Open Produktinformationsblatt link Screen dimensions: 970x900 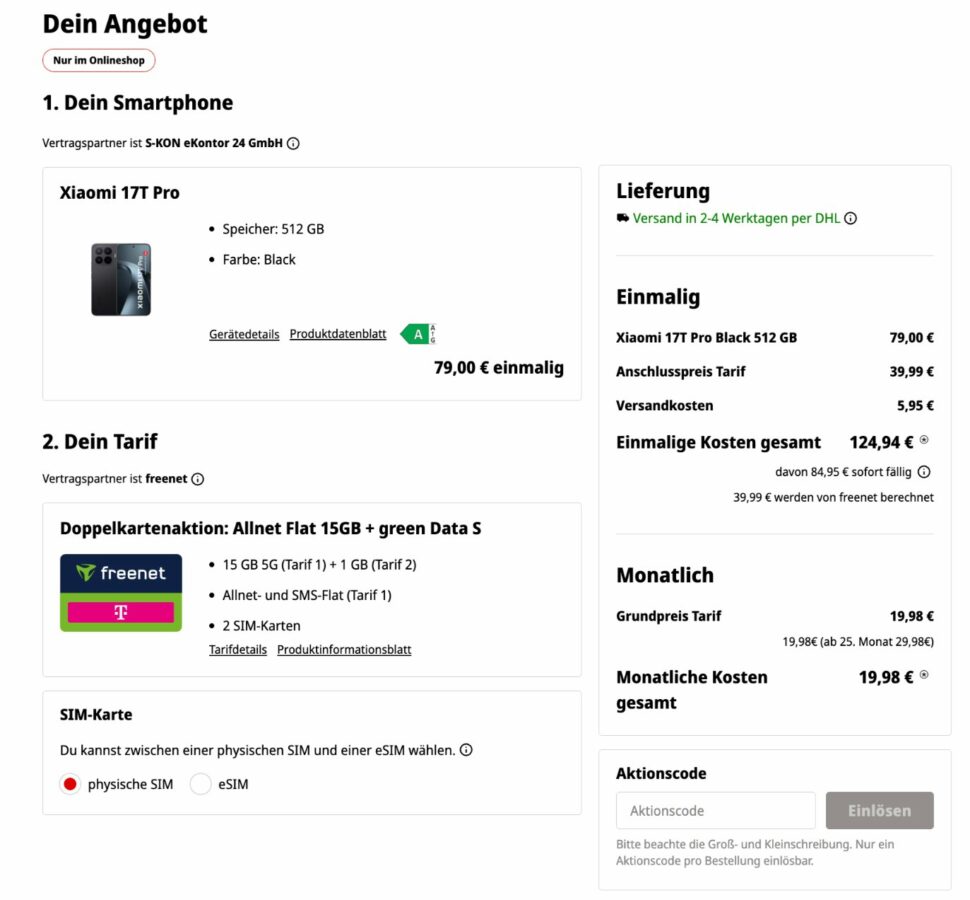[x=344, y=650]
